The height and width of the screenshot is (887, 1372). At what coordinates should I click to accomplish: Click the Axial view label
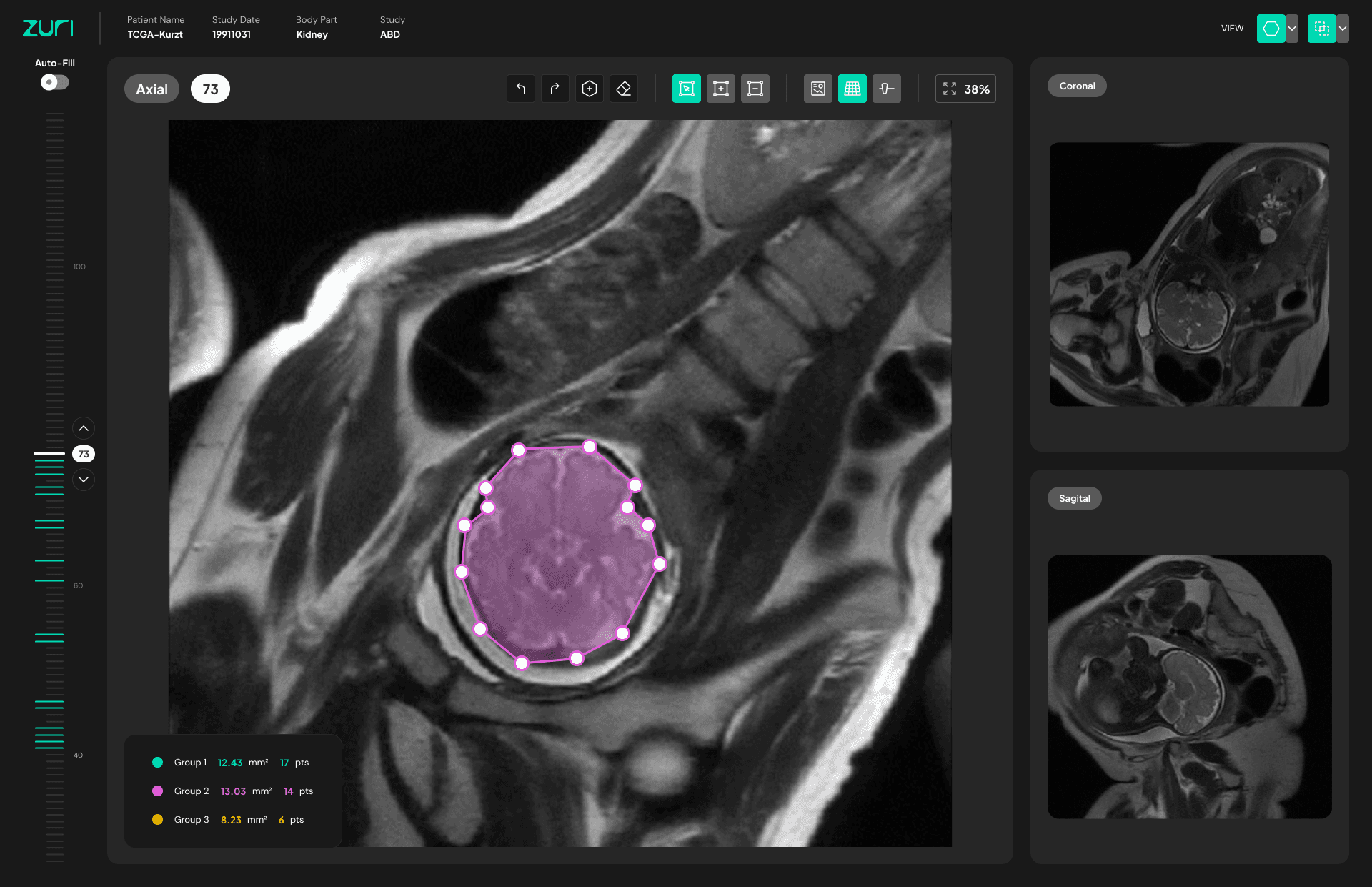[151, 89]
